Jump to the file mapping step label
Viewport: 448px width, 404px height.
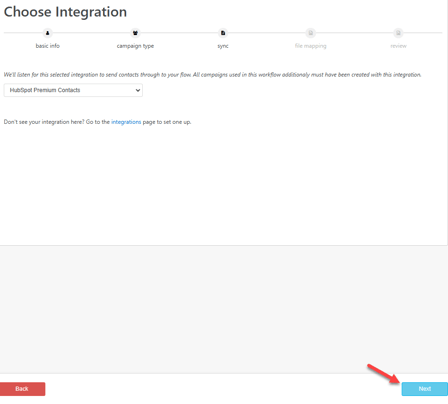tap(311, 46)
